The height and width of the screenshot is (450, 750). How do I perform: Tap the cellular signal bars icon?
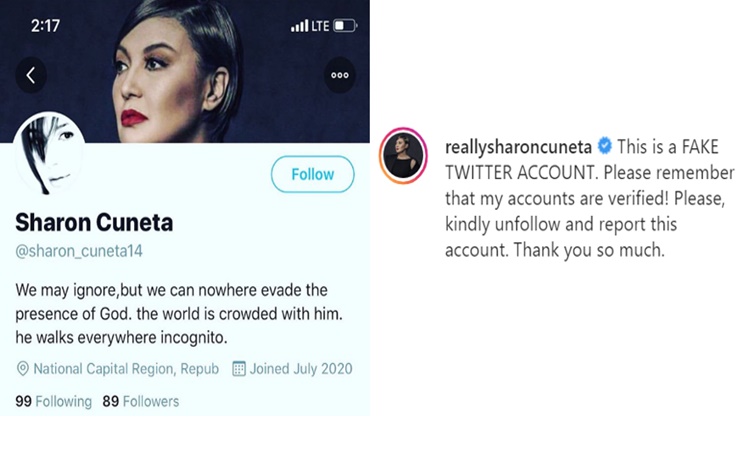coord(299,25)
